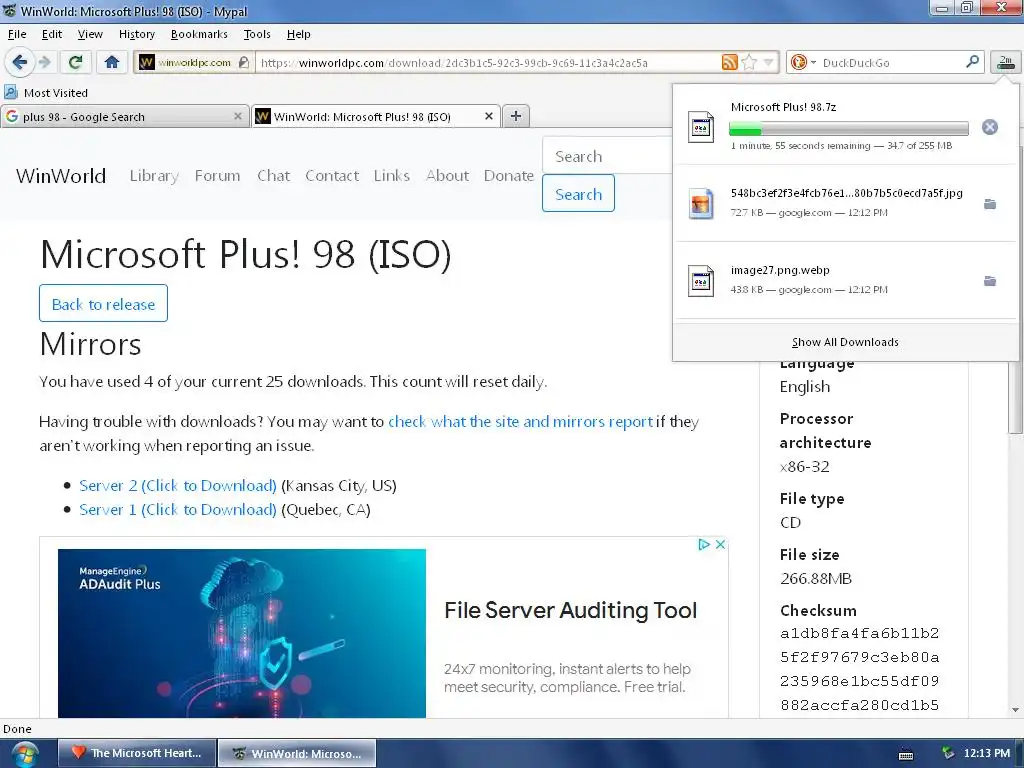Download from Server 1 (Quebec)
Screen dimensions: 1024x768
click(178, 509)
